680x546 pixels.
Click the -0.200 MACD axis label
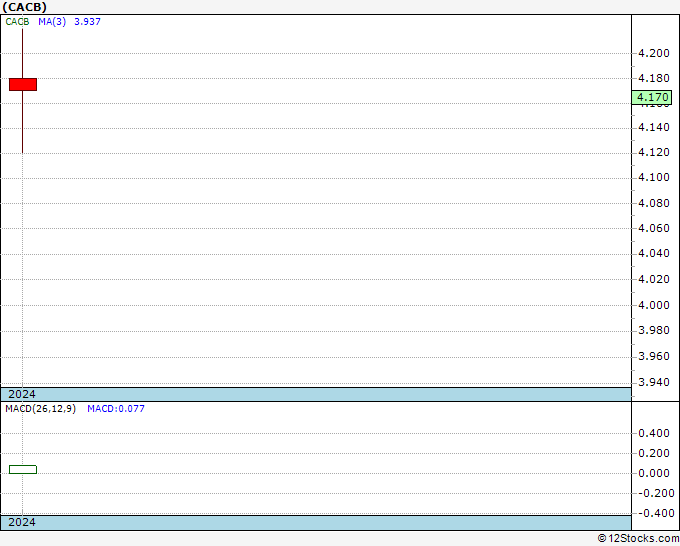(655, 493)
